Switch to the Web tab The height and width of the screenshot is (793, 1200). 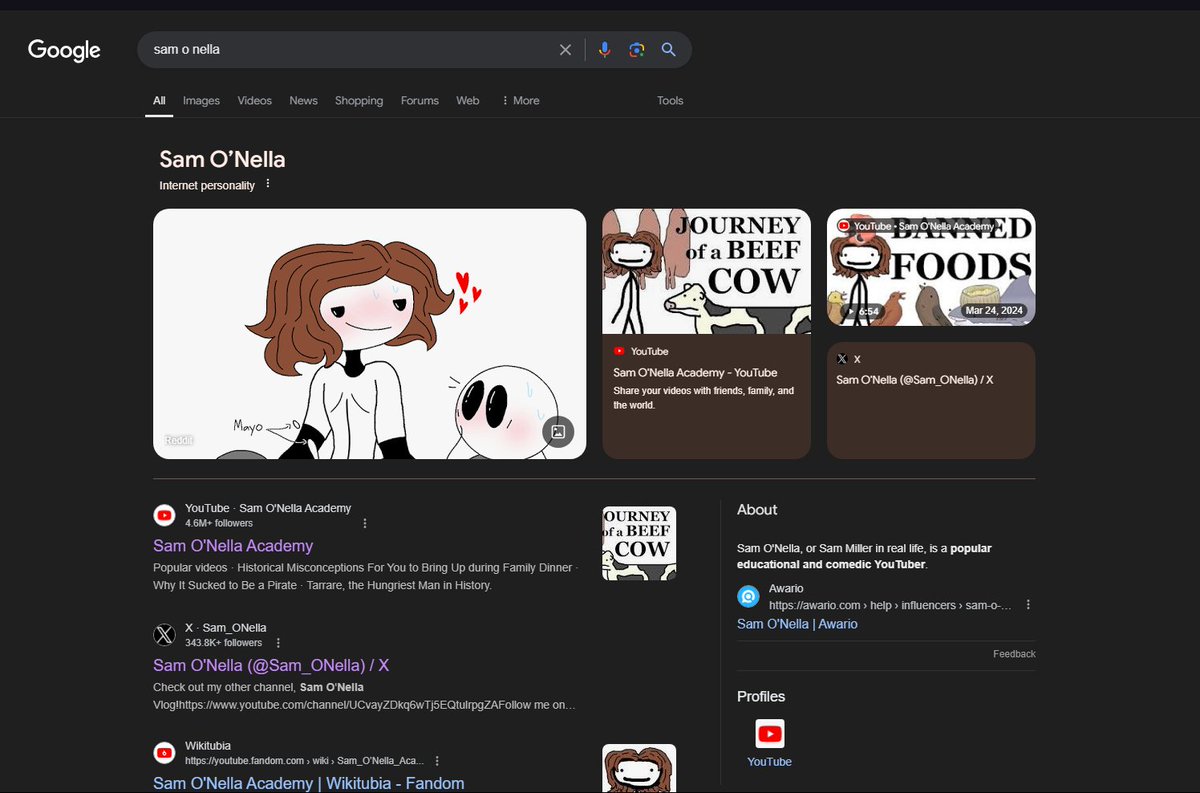click(468, 101)
